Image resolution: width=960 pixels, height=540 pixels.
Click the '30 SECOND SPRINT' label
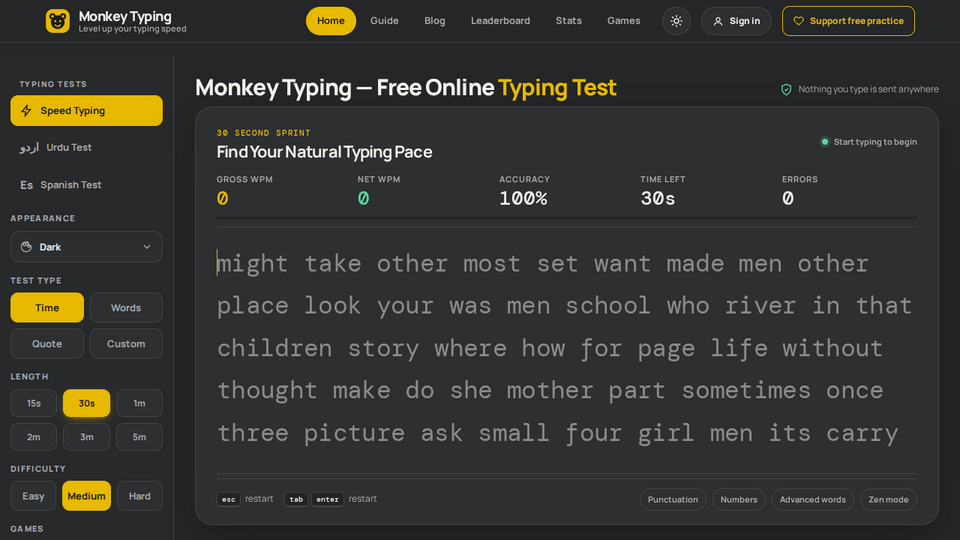point(263,133)
